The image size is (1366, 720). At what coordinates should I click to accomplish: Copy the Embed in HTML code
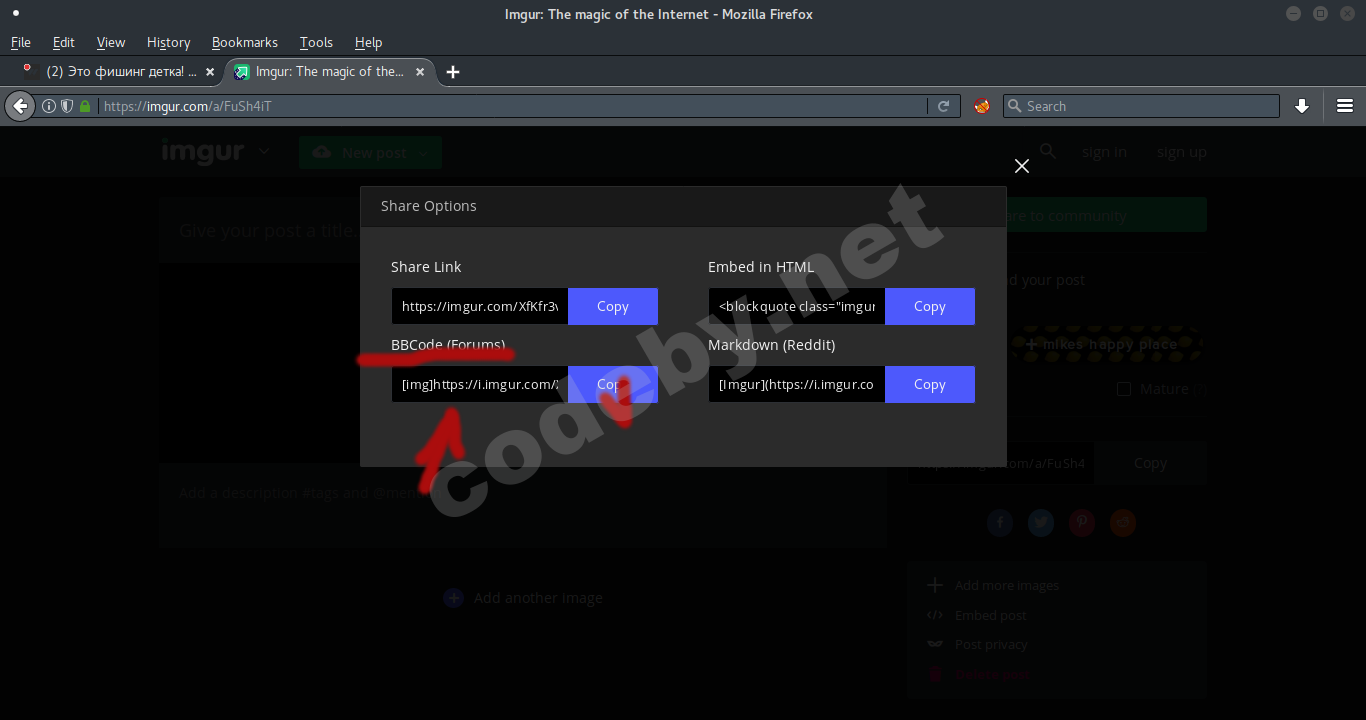(x=930, y=306)
